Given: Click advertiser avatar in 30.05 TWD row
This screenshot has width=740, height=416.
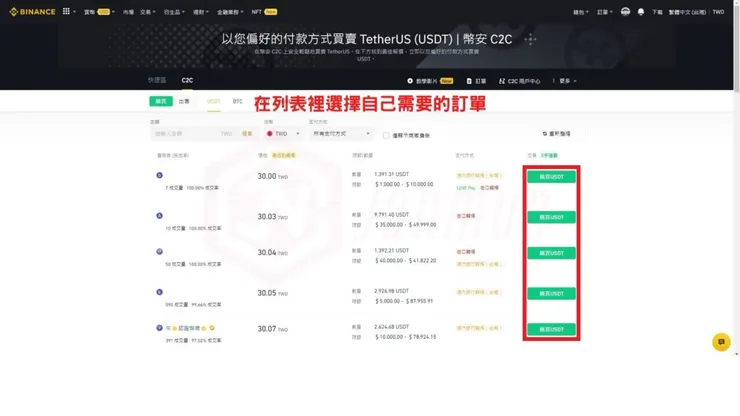Looking at the screenshot, I should [x=160, y=292].
